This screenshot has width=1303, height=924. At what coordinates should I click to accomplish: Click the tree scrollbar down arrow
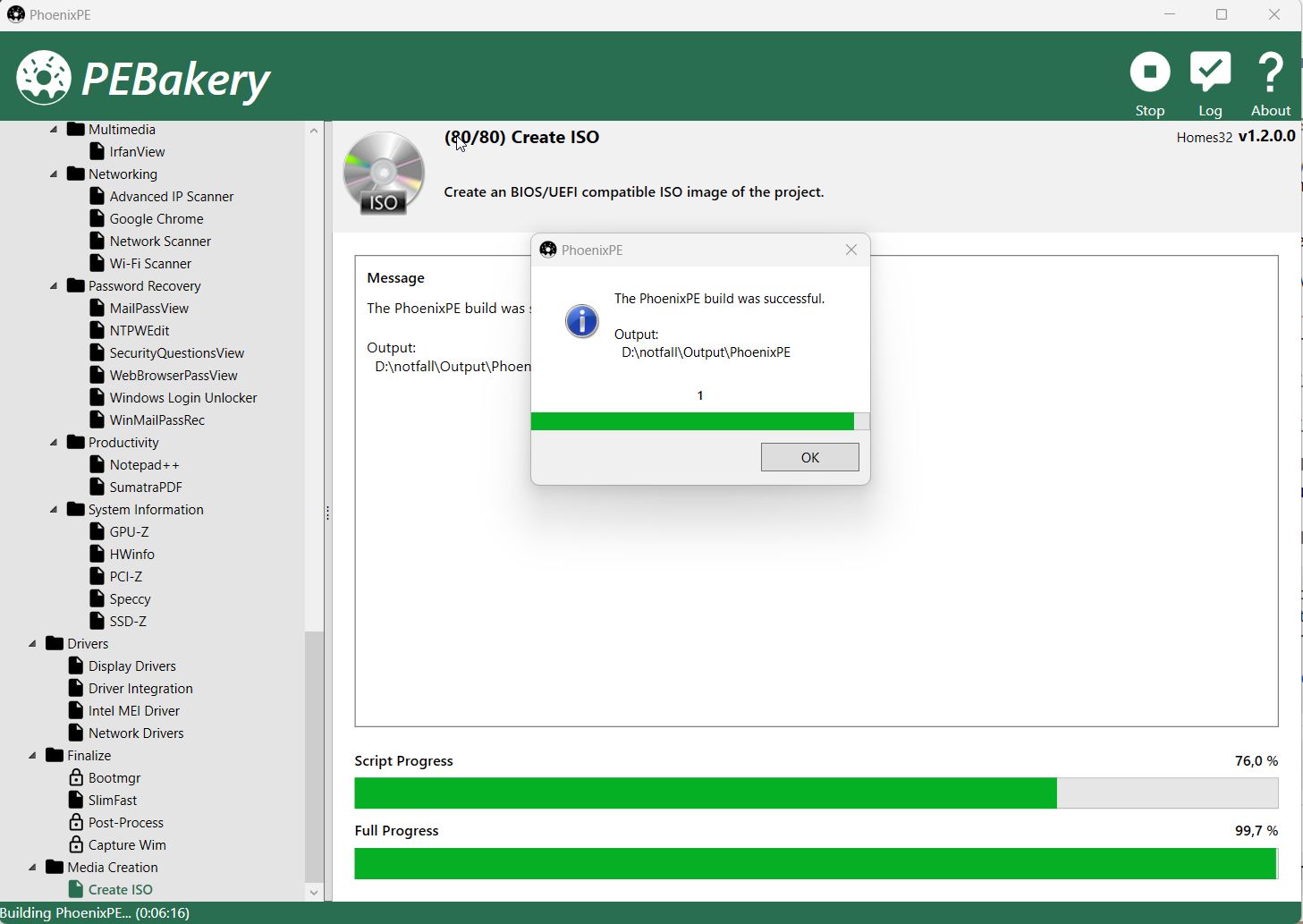314,892
